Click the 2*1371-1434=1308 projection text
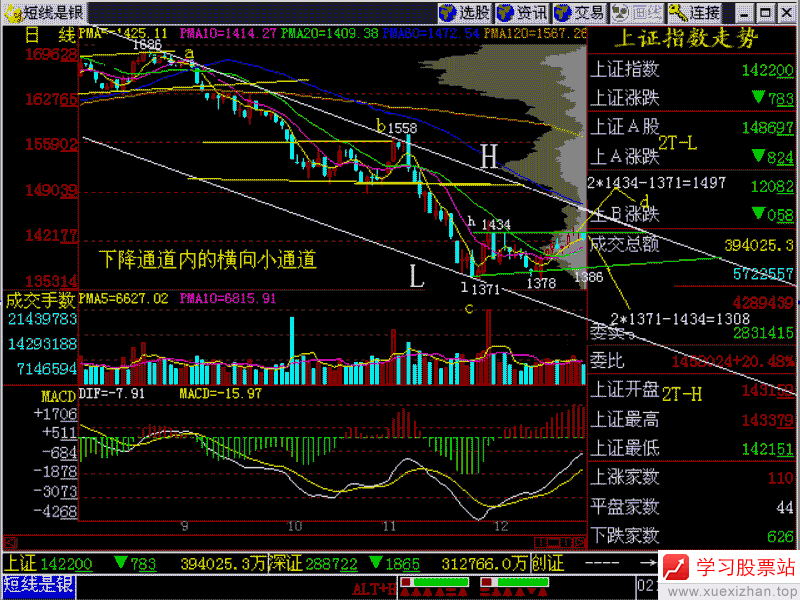 coord(681,319)
